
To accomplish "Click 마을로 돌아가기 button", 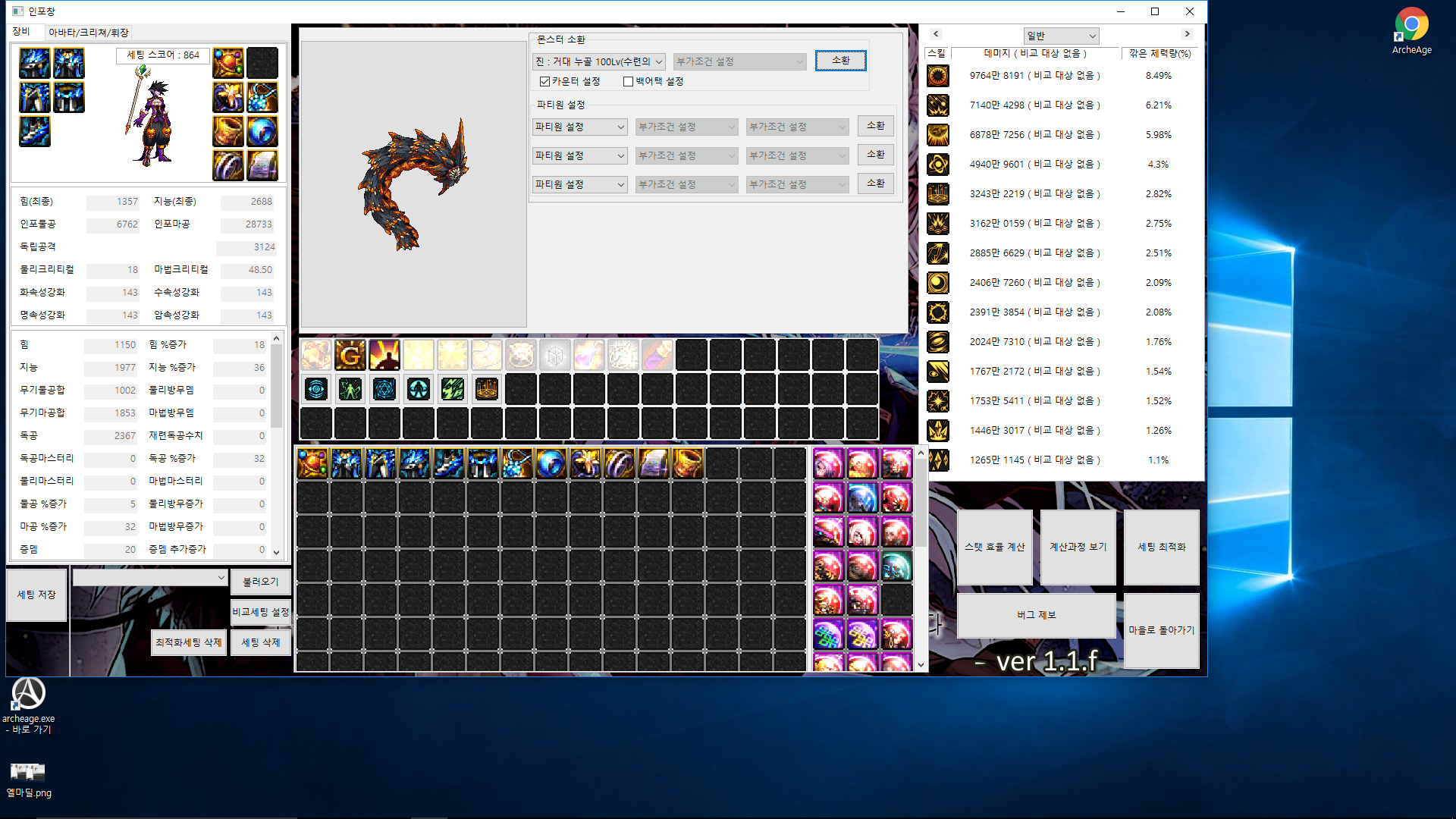I will [1161, 630].
